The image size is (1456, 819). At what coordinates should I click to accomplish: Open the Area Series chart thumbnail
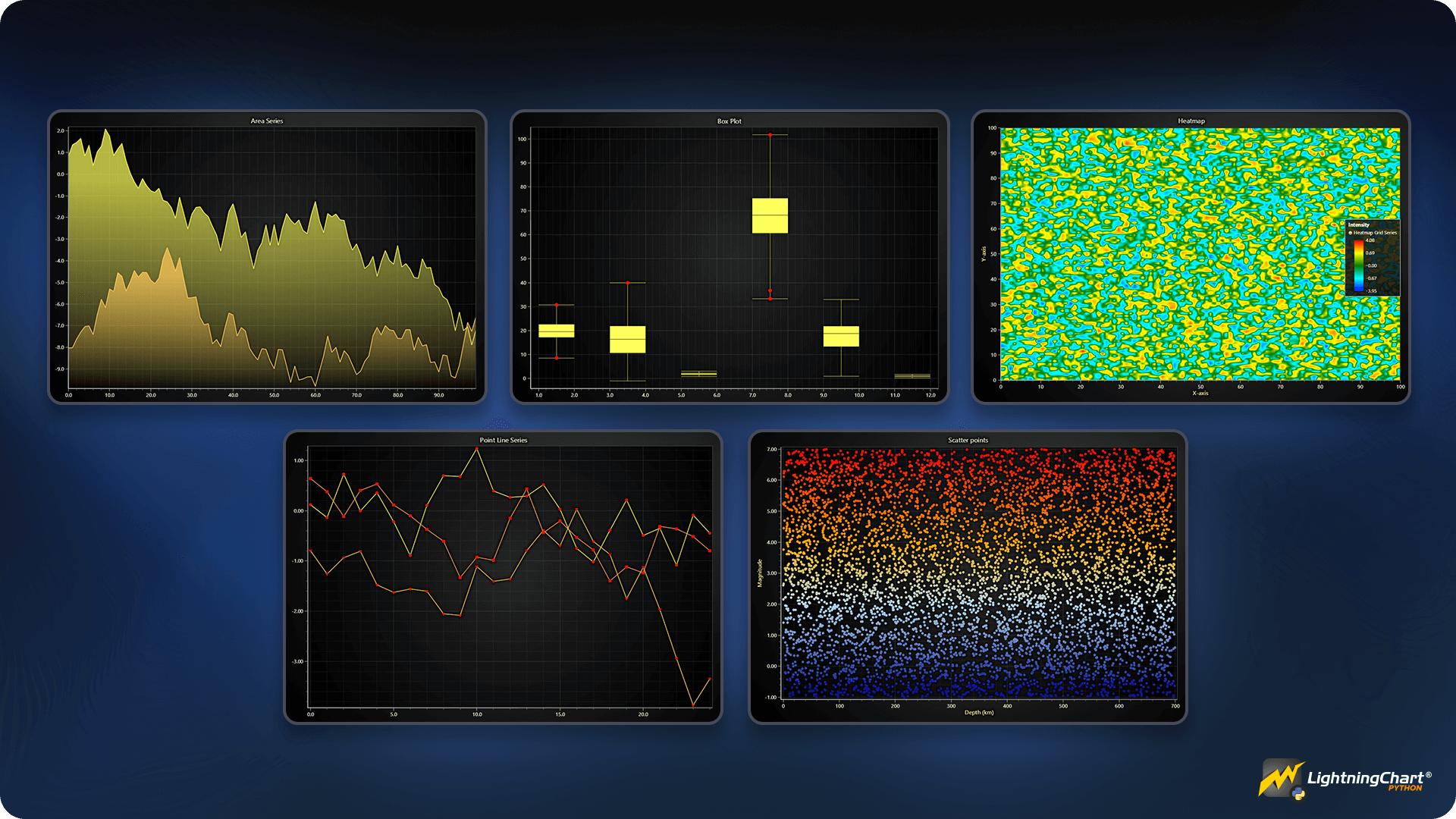pyautogui.click(x=267, y=257)
